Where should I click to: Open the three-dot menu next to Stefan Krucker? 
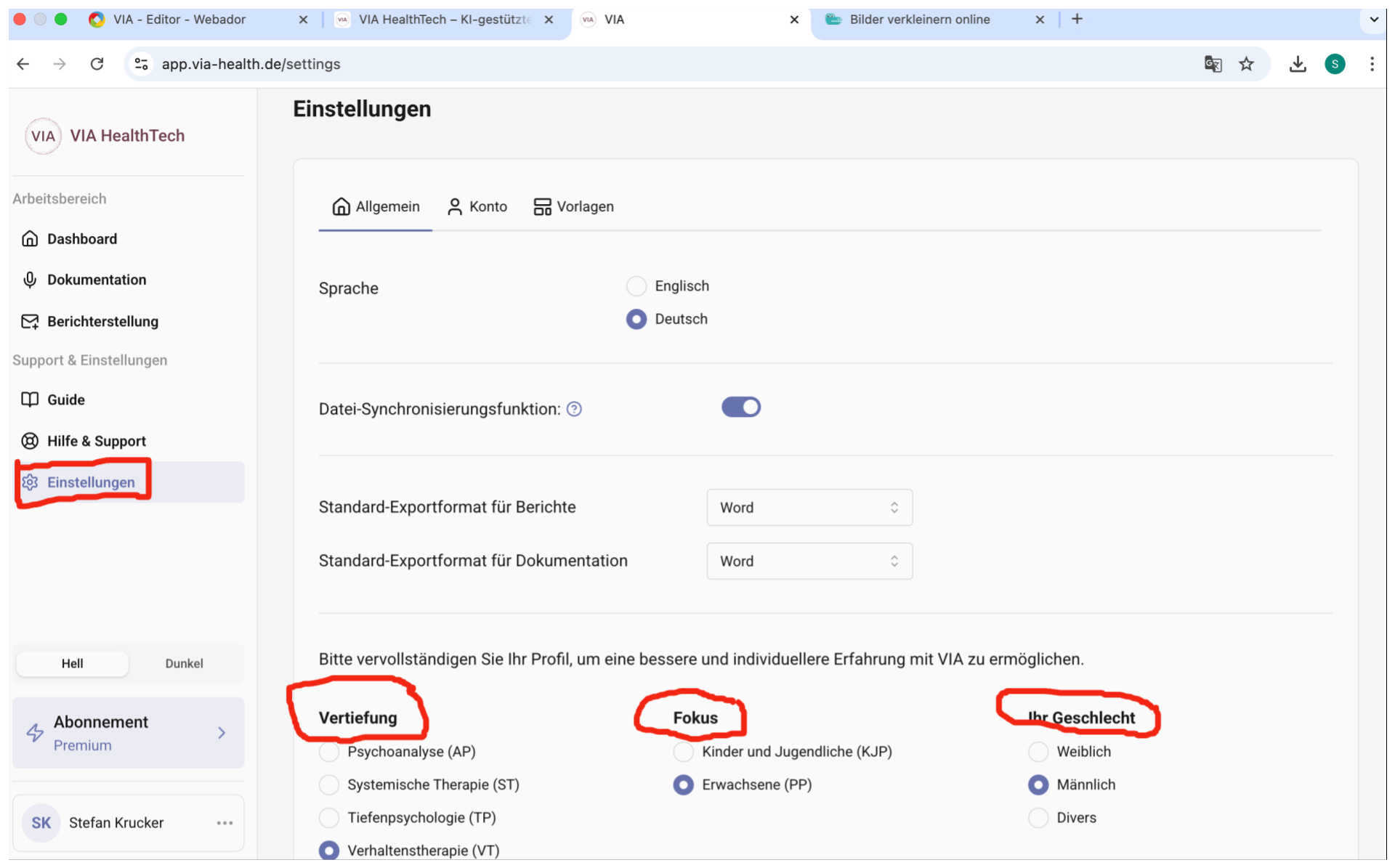tap(225, 823)
